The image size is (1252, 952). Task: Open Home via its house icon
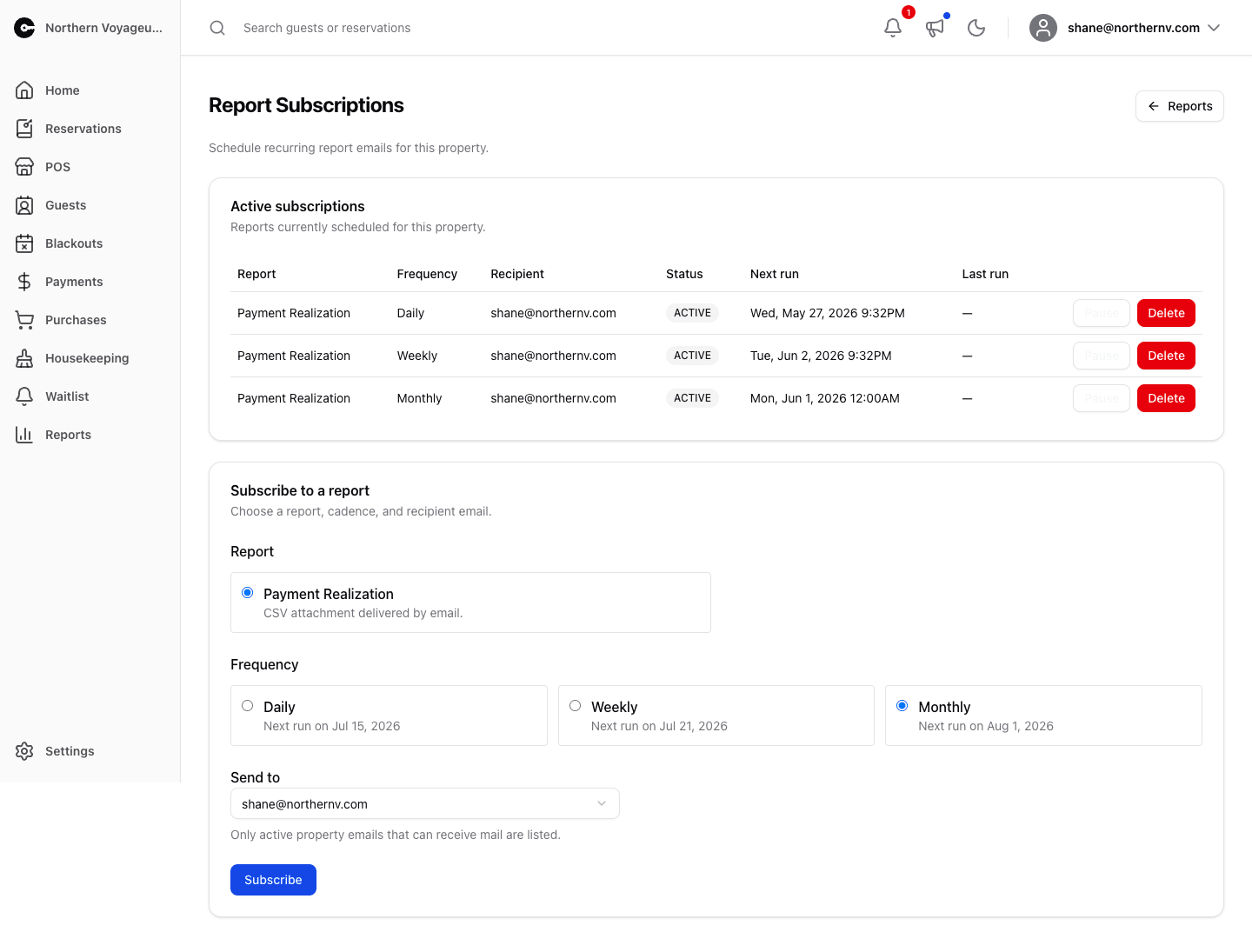pos(24,90)
